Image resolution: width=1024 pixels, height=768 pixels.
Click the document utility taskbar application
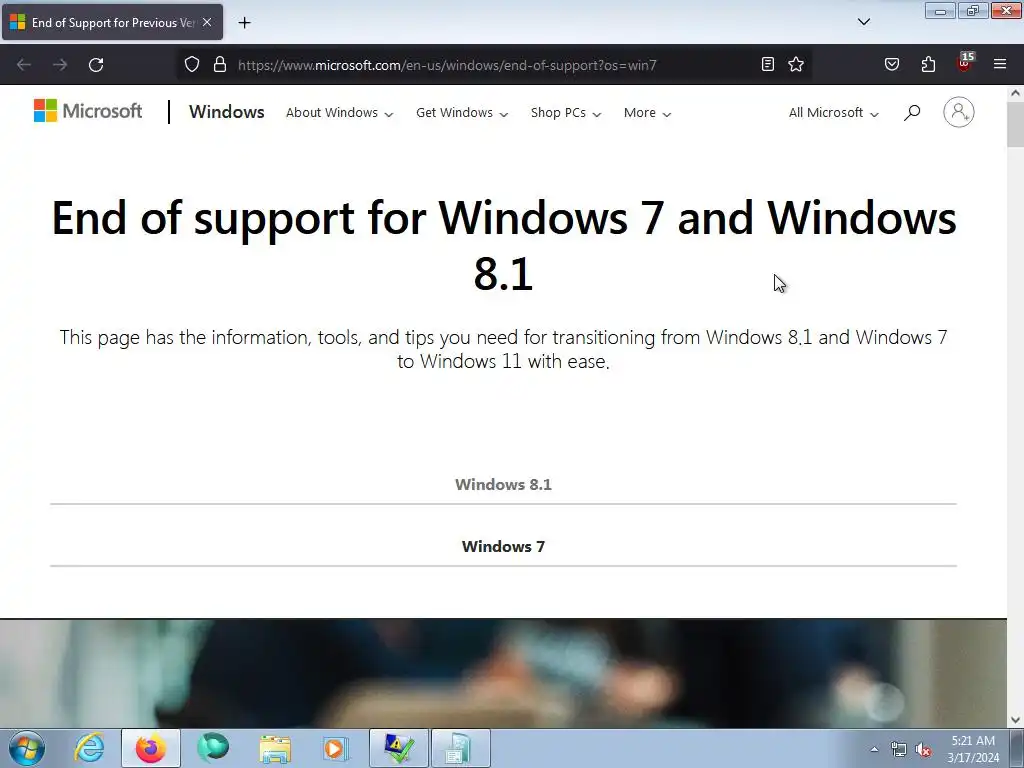(x=460, y=748)
